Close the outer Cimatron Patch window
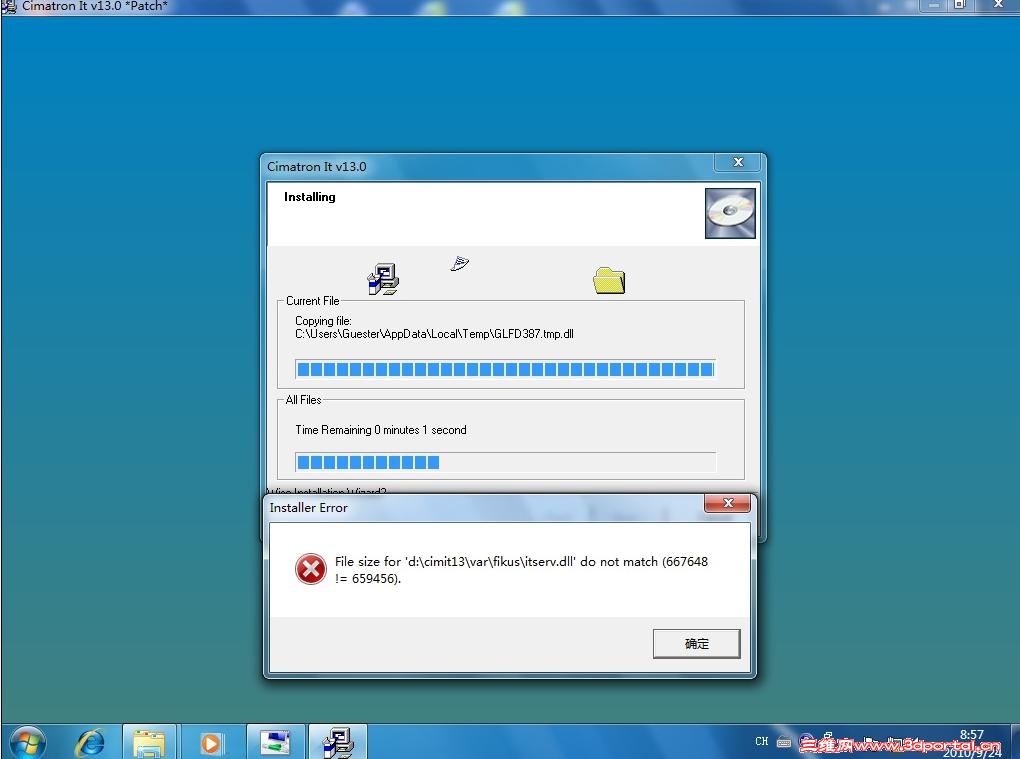Image resolution: width=1020 pixels, height=759 pixels. 998,5
